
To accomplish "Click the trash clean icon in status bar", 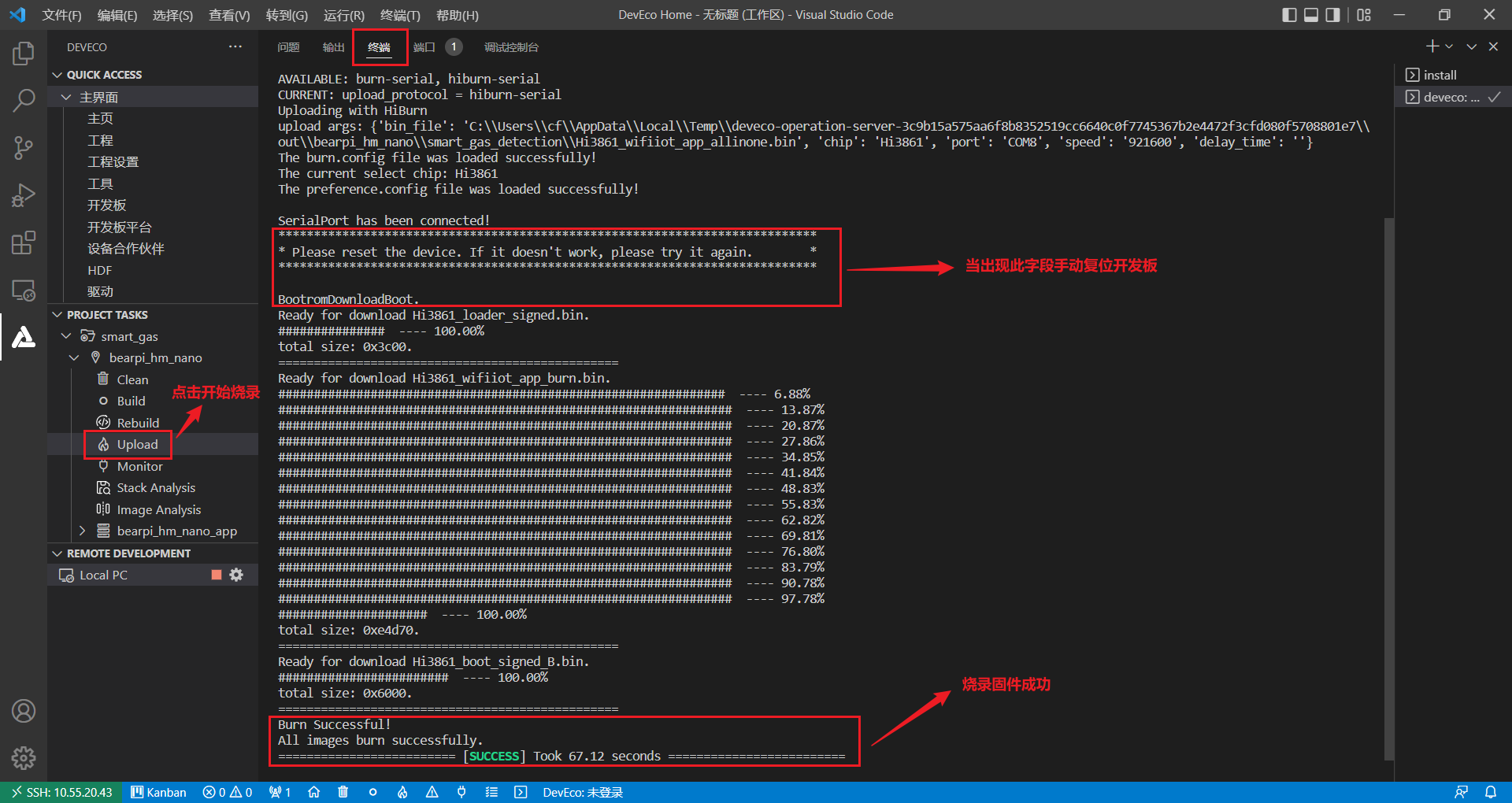I will click(343, 792).
